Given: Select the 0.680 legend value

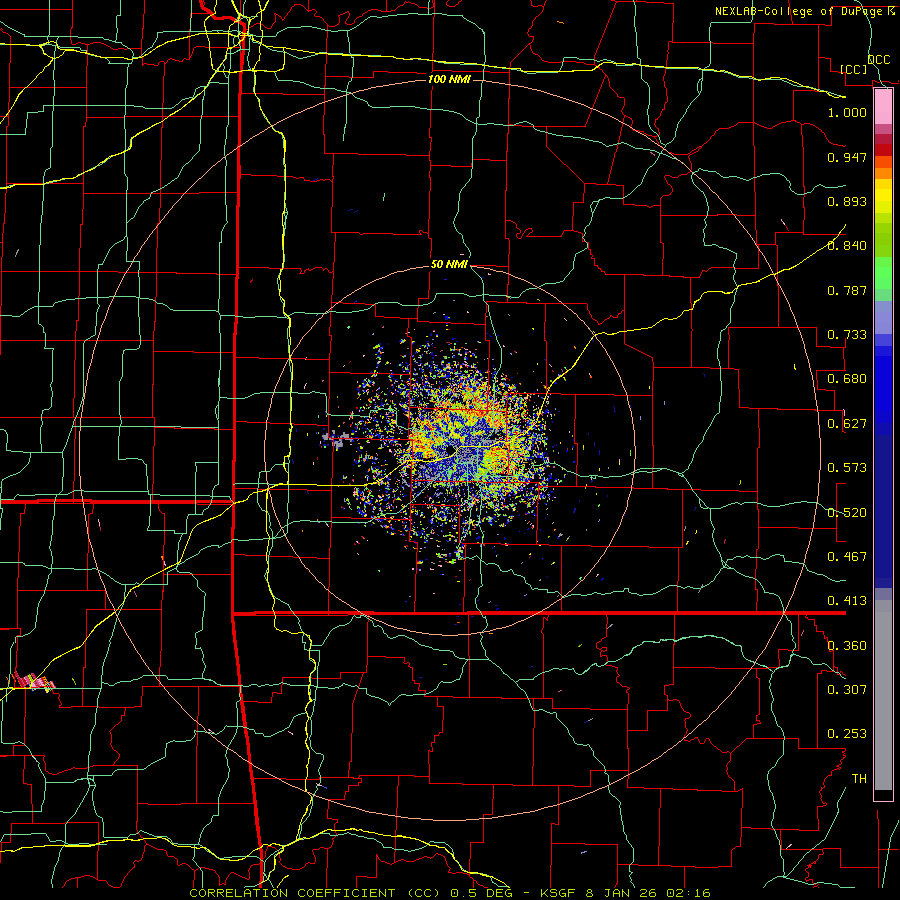Looking at the screenshot, I should coord(847,379).
